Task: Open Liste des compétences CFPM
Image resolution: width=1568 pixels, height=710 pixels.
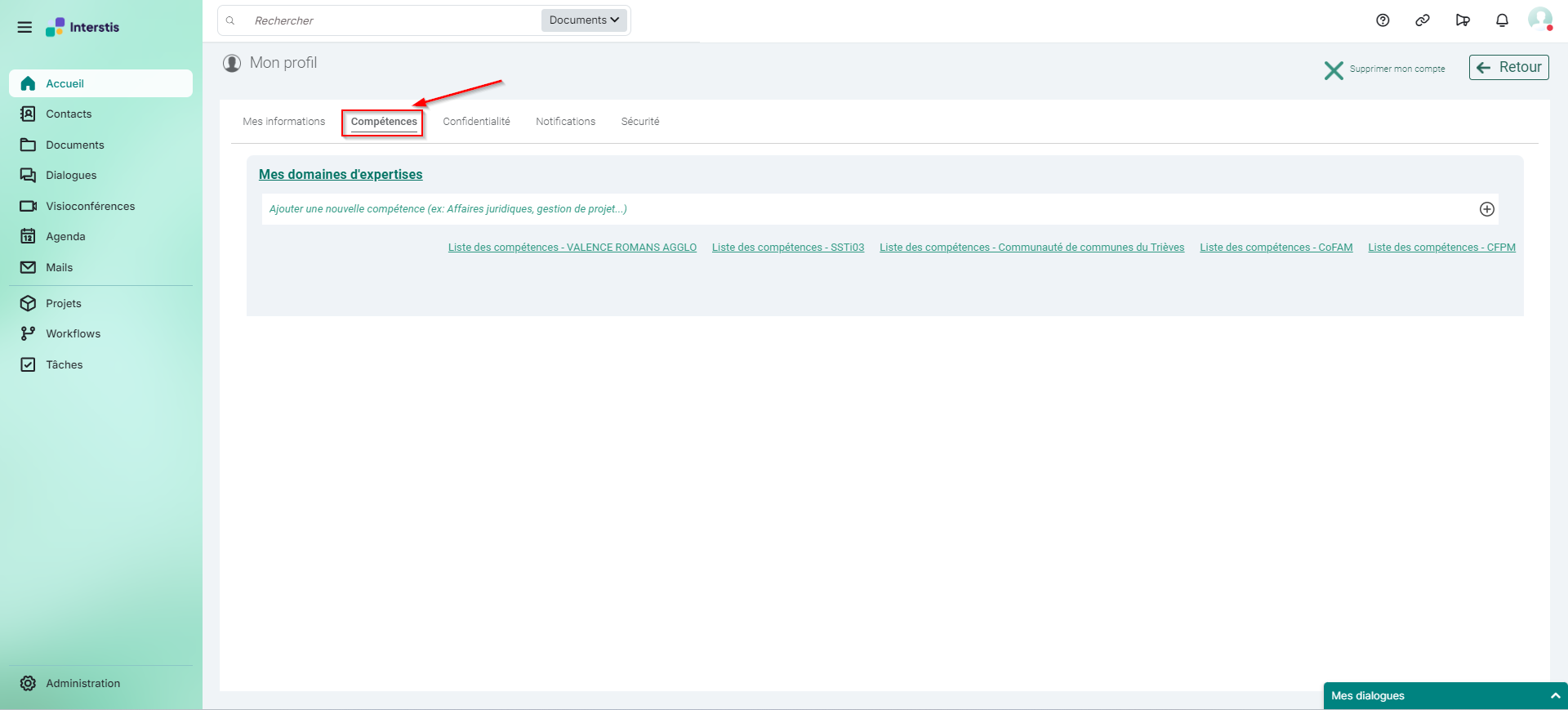Action: click(1441, 248)
